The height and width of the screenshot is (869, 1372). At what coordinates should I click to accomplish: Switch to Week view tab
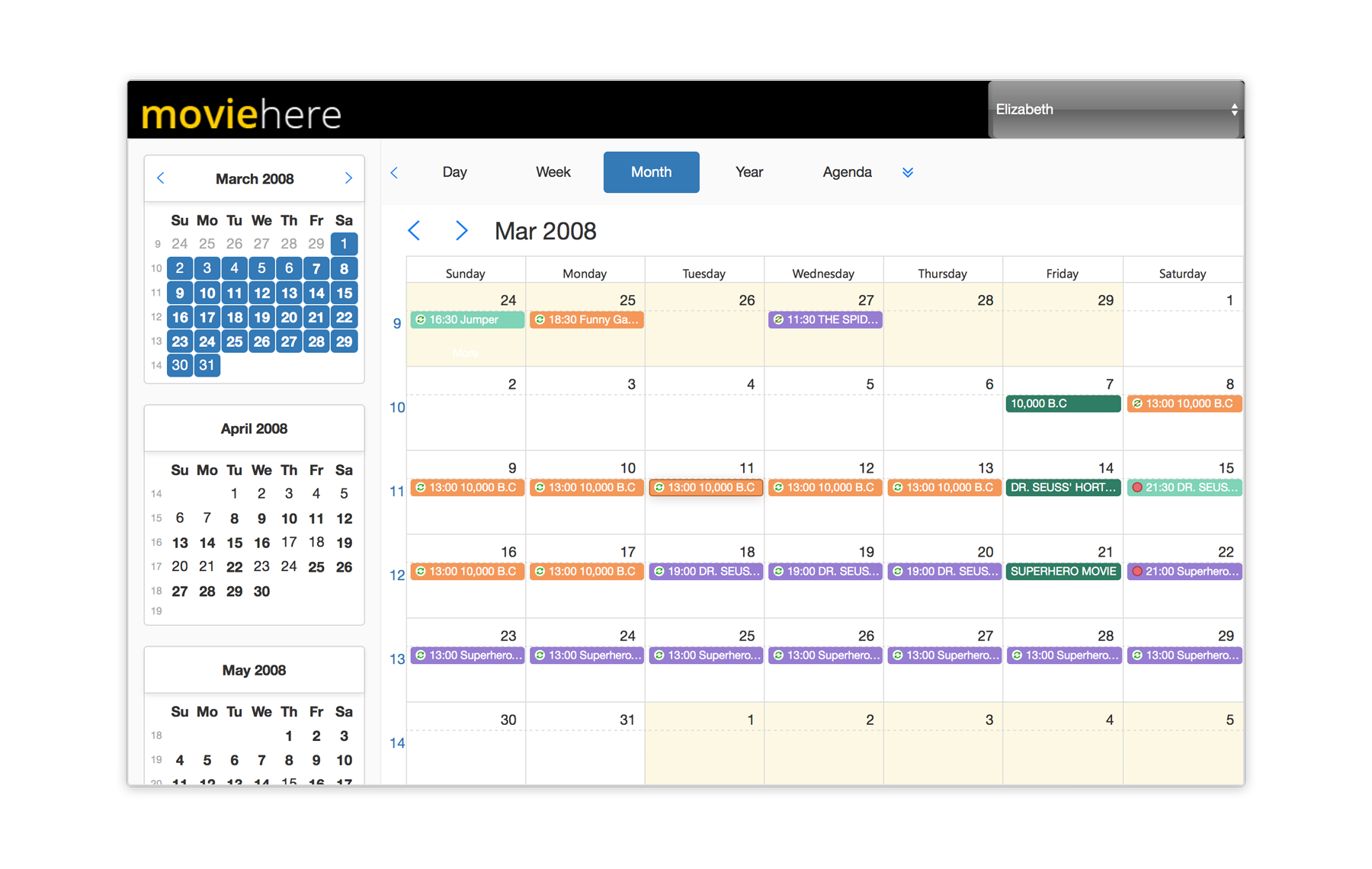click(x=553, y=172)
